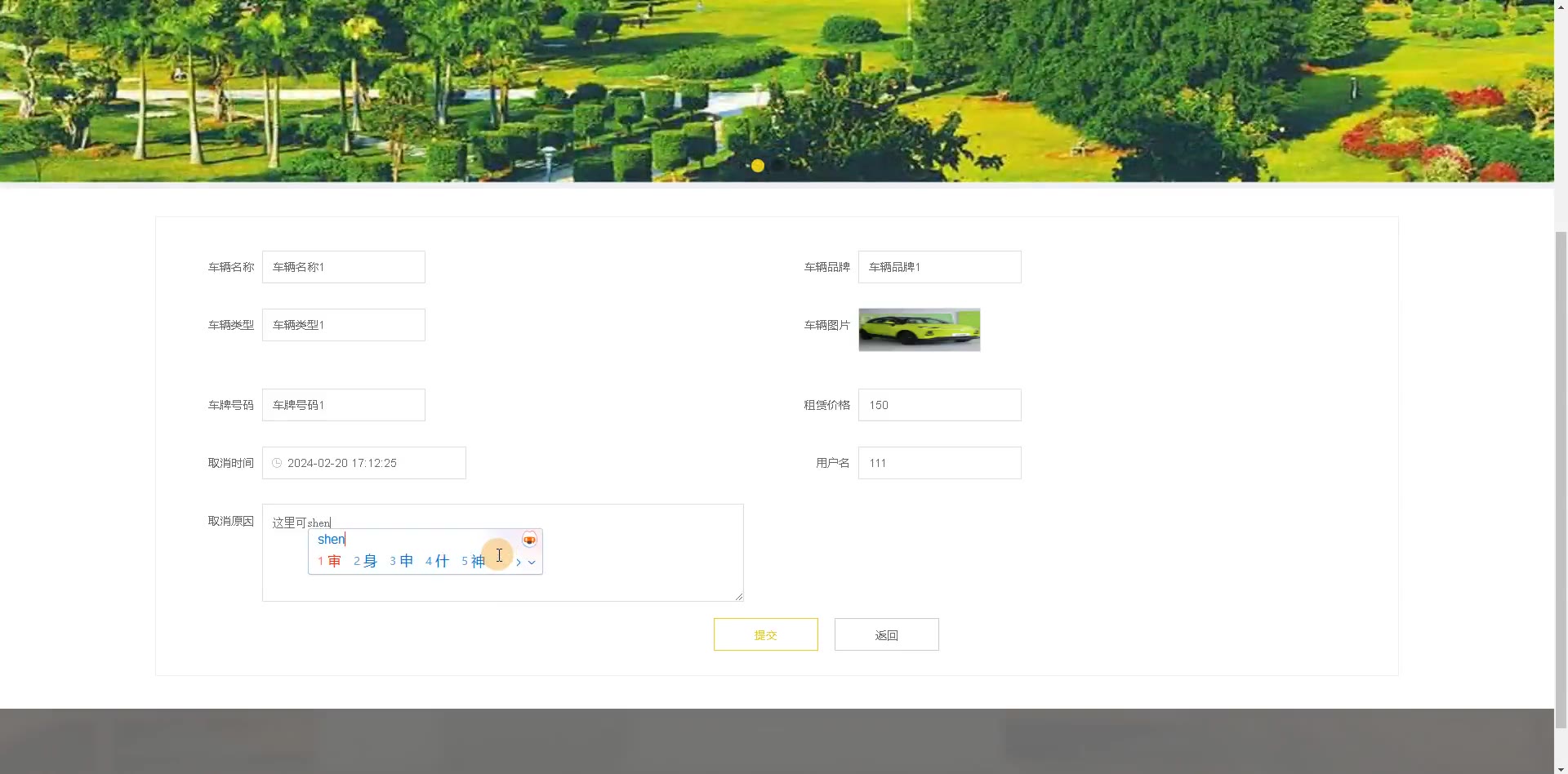1568x774 pixels.
Task: Click the textarea resize handle corner
Action: (739, 597)
